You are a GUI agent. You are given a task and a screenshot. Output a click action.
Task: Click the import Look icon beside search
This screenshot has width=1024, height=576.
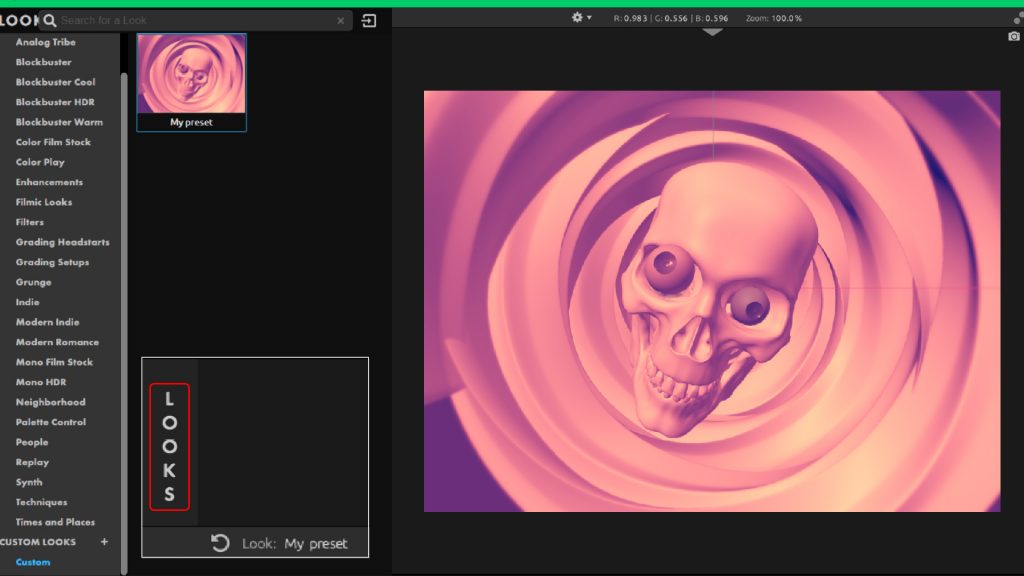[x=369, y=20]
